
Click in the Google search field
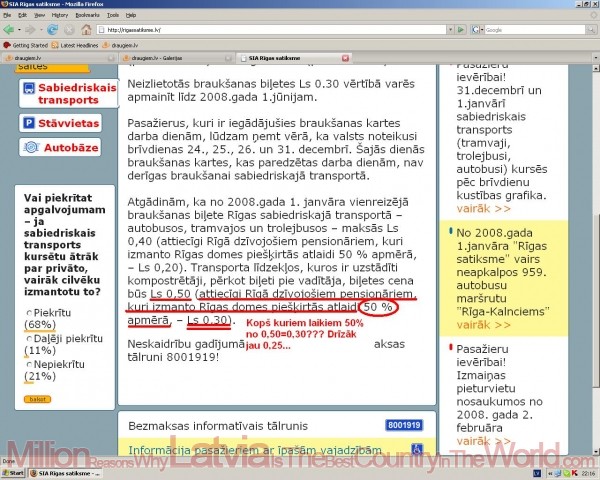pos(530,29)
